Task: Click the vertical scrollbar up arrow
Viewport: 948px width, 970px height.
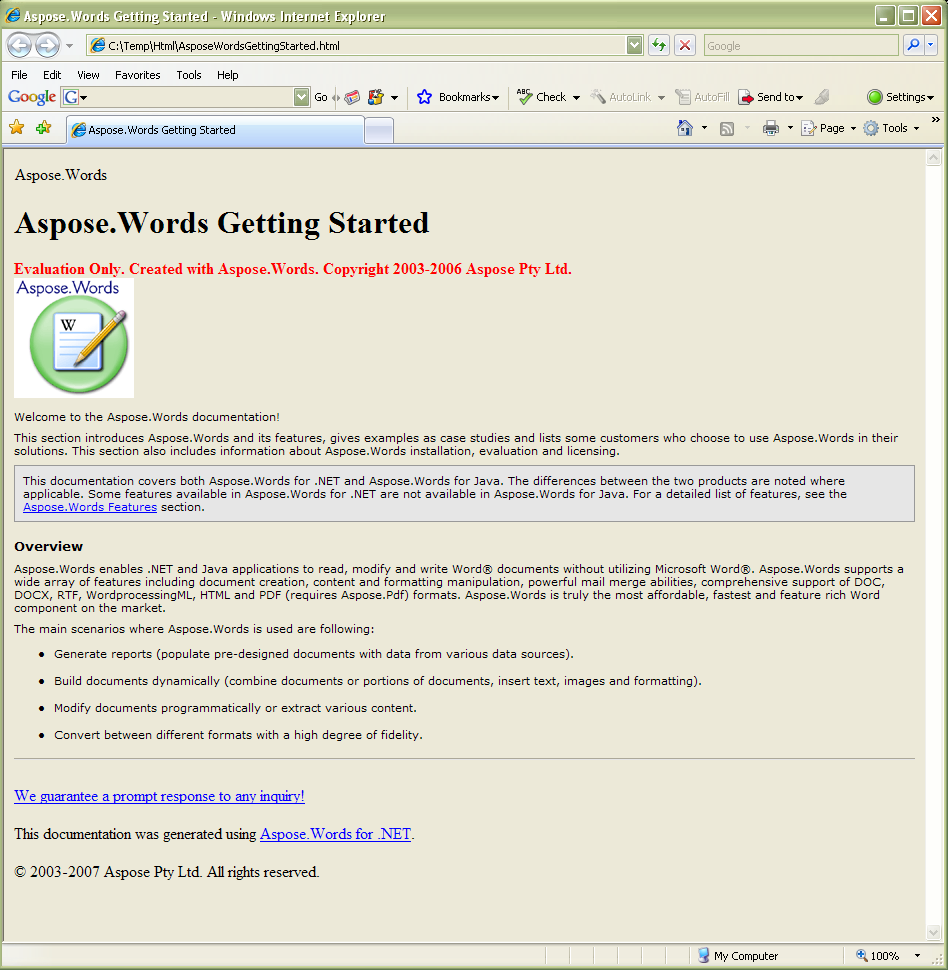Action: tap(933, 158)
